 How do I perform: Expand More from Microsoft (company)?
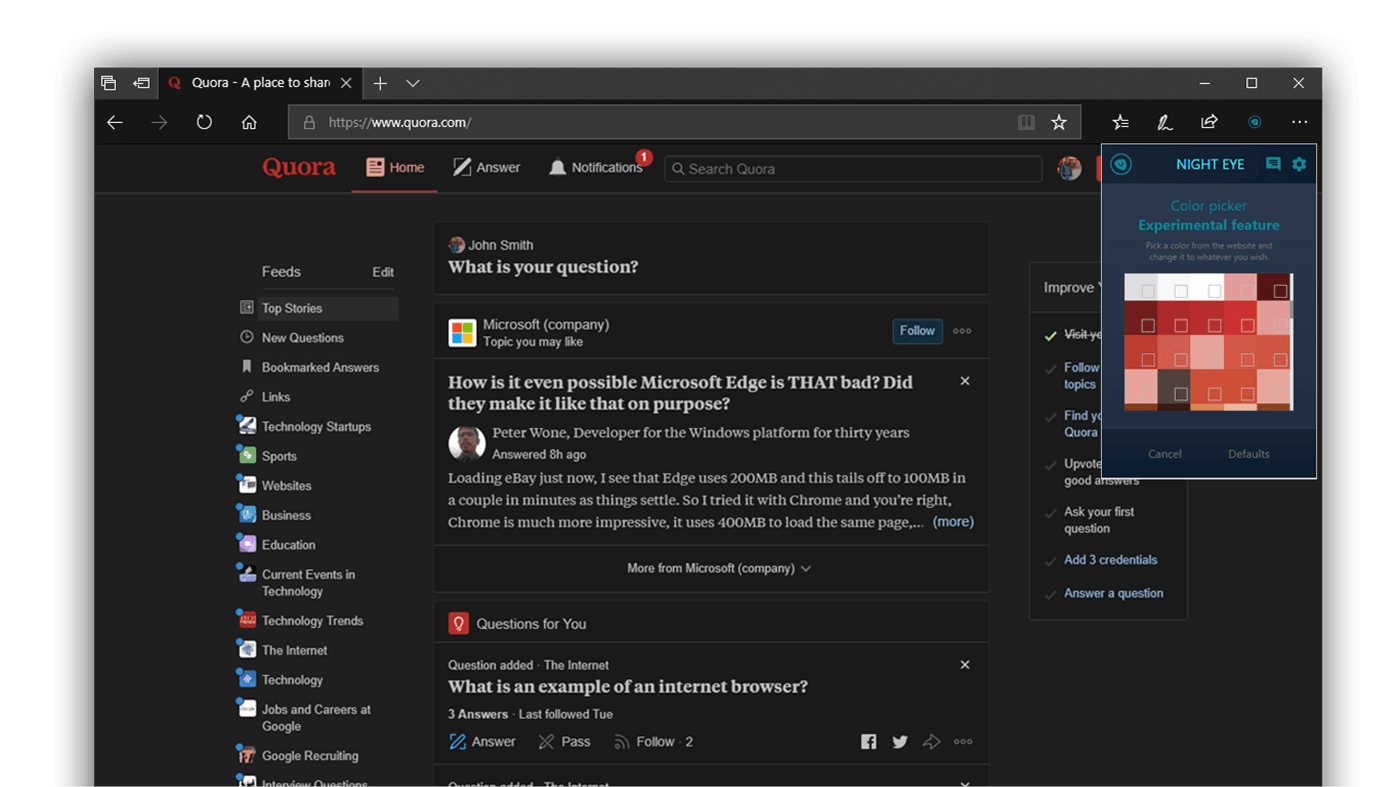coord(718,568)
